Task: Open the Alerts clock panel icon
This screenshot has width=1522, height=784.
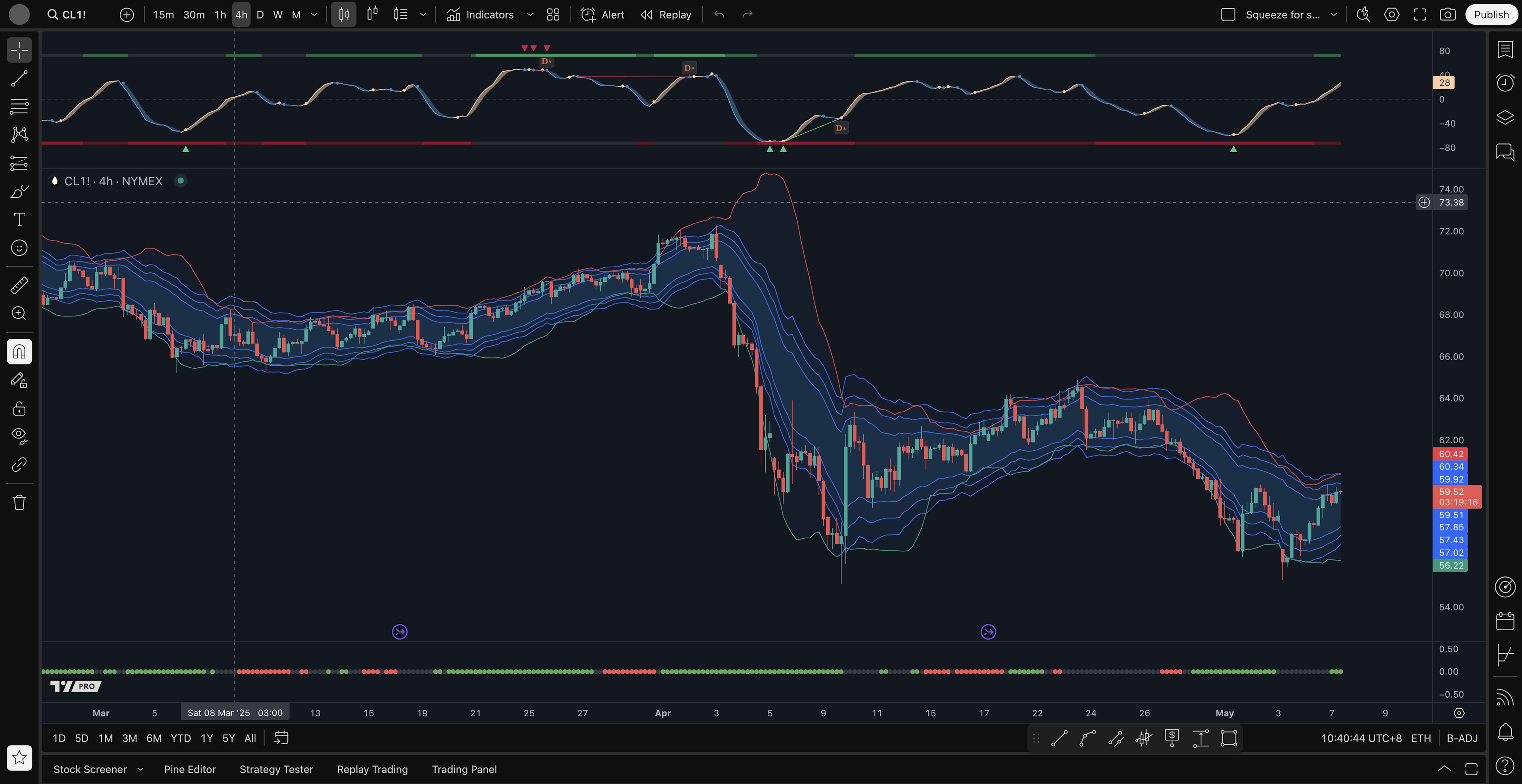Action: pos(1505,82)
